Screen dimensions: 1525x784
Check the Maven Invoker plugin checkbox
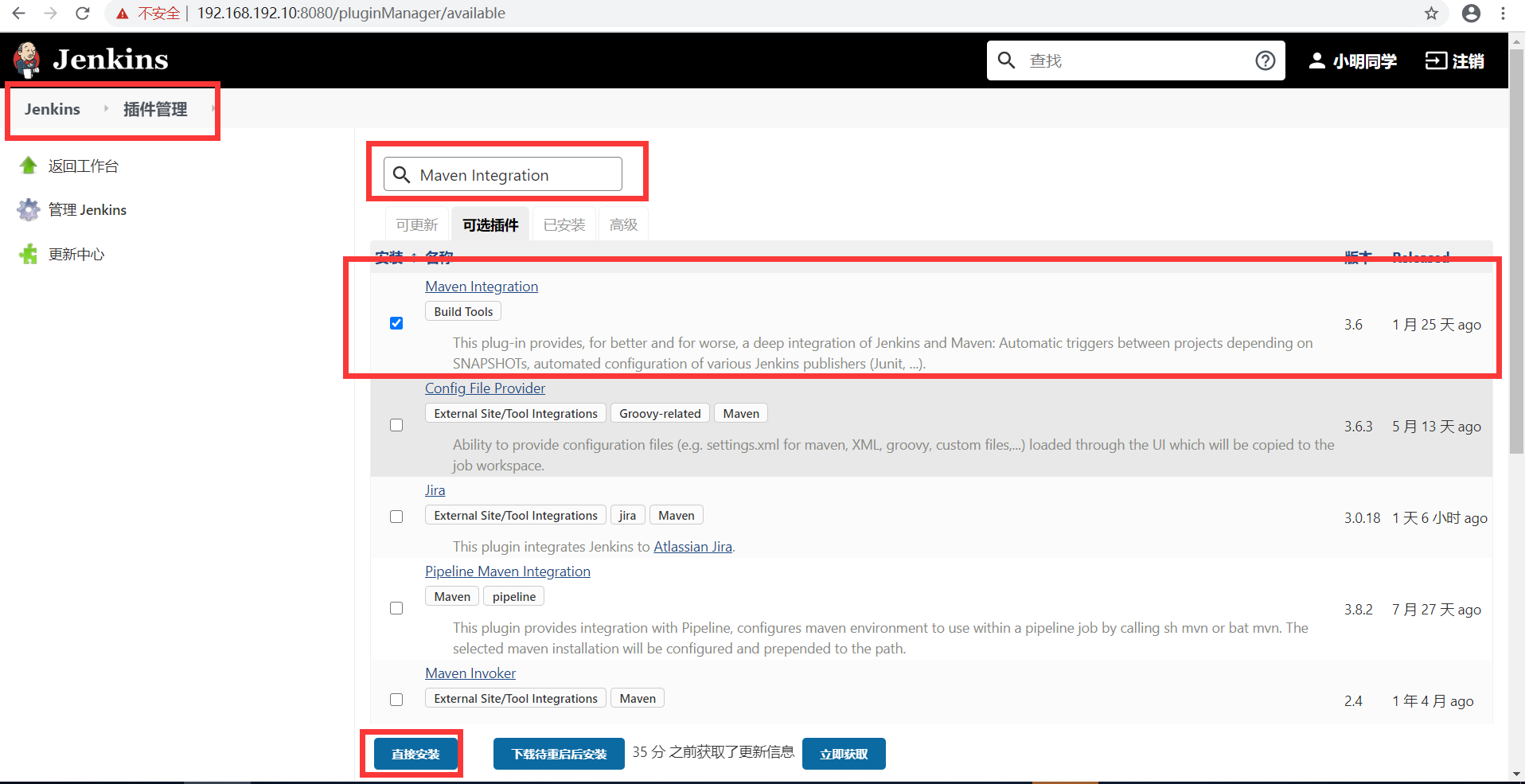396,700
